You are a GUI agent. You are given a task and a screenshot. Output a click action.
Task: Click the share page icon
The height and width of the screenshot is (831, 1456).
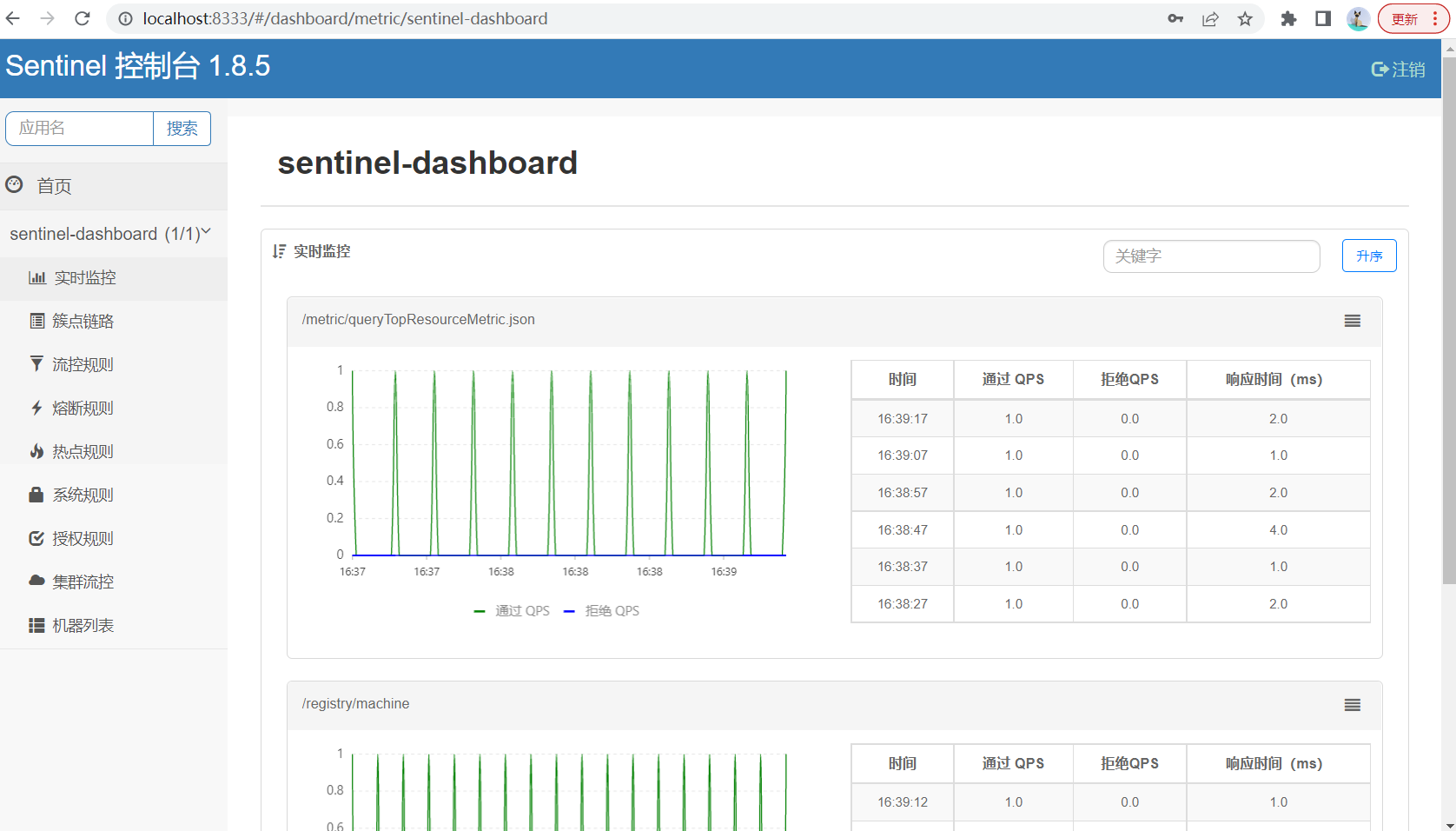click(1210, 18)
